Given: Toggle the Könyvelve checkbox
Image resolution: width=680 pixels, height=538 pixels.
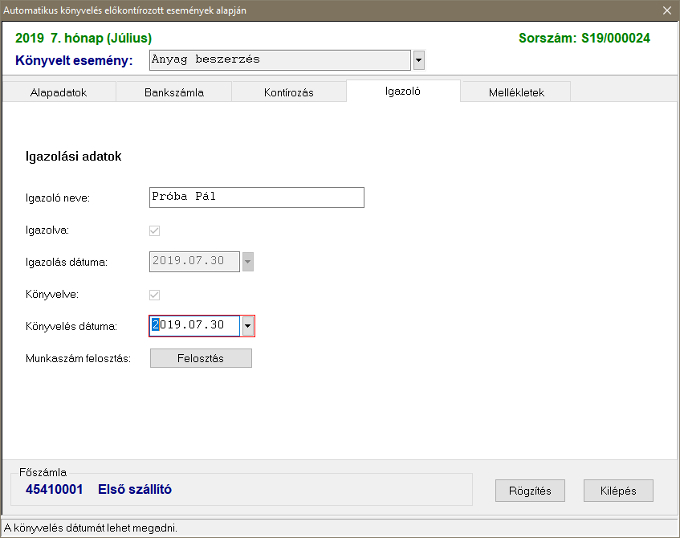Looking at the screenshot, I should (155, 295).
